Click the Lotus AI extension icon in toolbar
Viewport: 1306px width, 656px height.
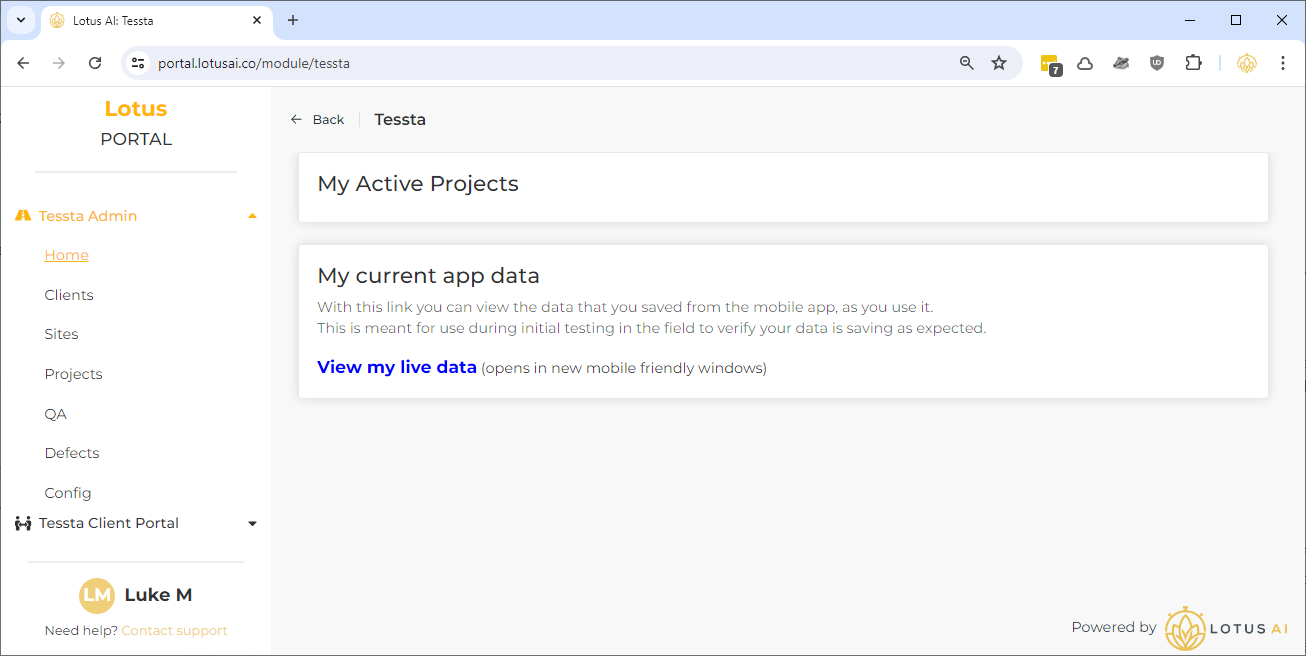coord(1246,63)
